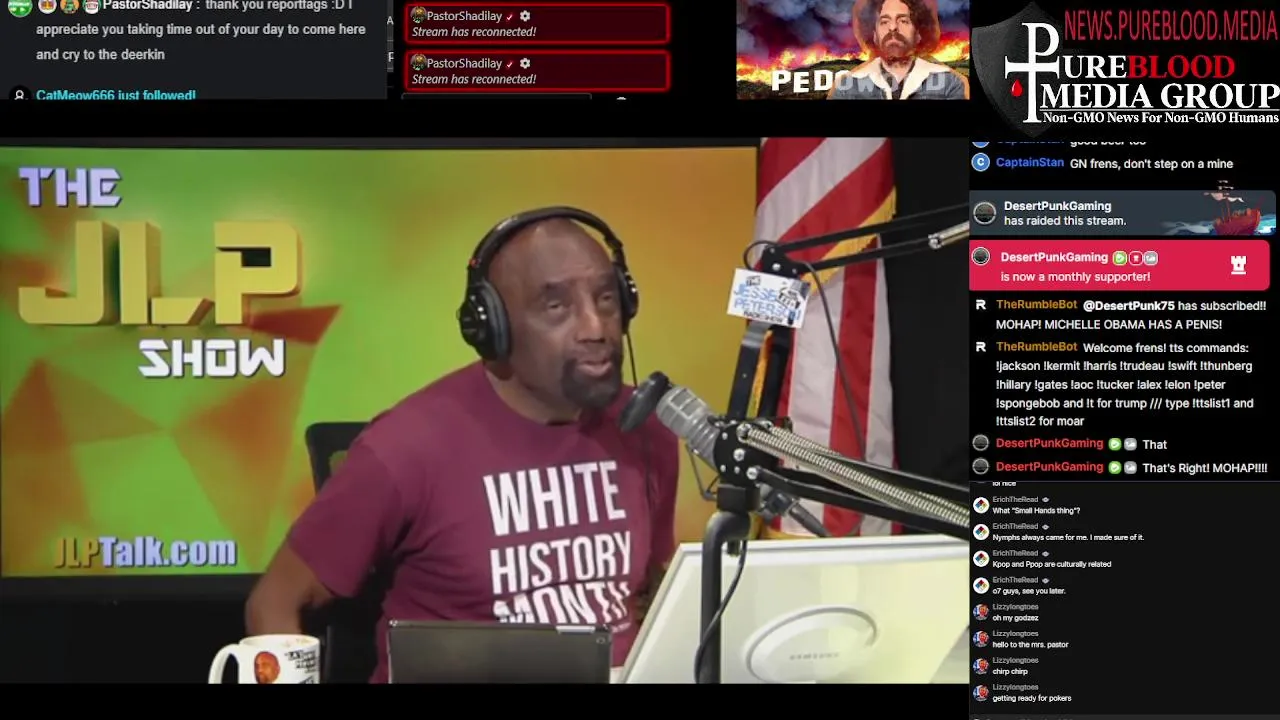This screenshot has height=720, width=1280.
Task: Click Lizzylongtoes avatar beside 'getting ready for pokers'
Action: tap(981, 693)
